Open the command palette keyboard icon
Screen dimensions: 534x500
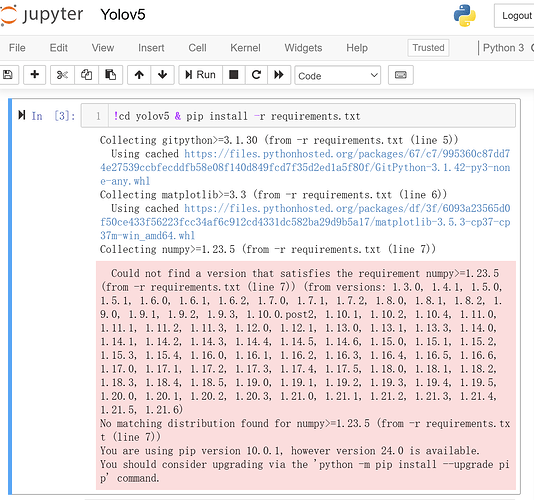coord(401,75)
